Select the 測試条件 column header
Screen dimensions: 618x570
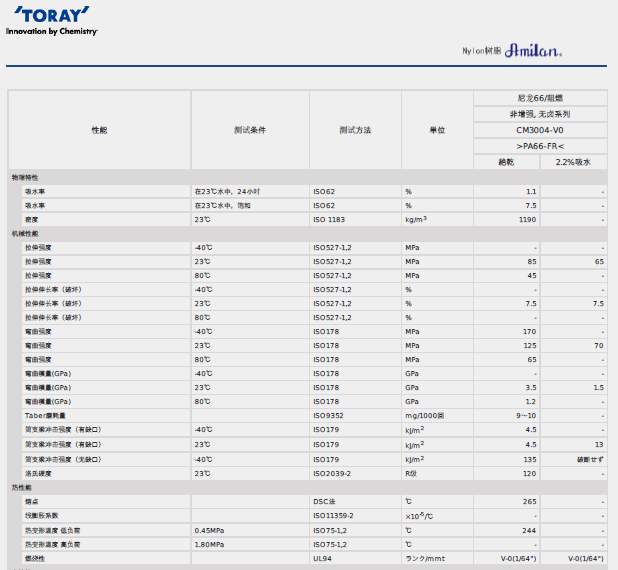pos(250,130)
